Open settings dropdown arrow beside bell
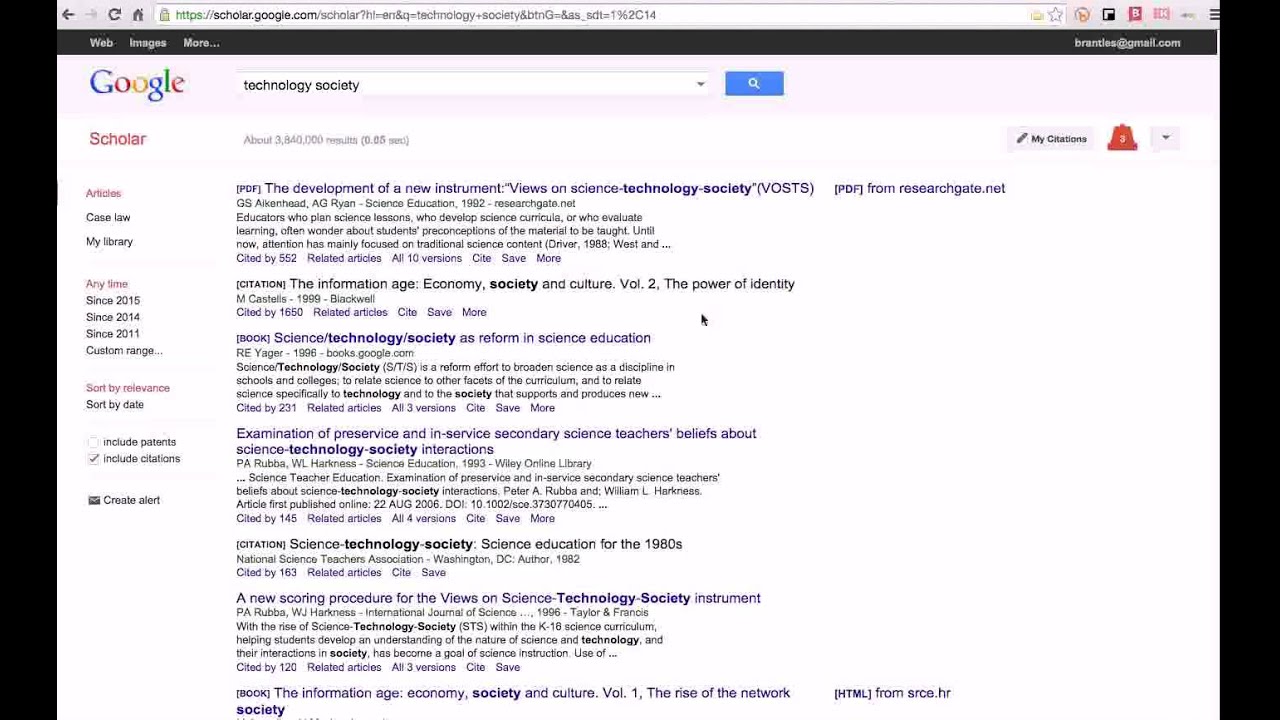 point(1165,138)
